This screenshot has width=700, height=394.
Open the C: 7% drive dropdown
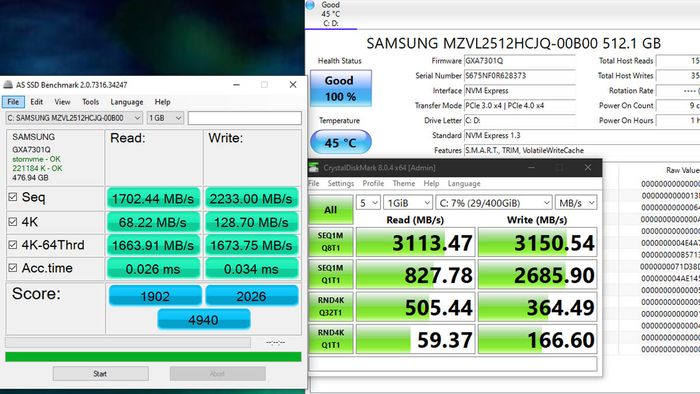(x=494, y=203)
